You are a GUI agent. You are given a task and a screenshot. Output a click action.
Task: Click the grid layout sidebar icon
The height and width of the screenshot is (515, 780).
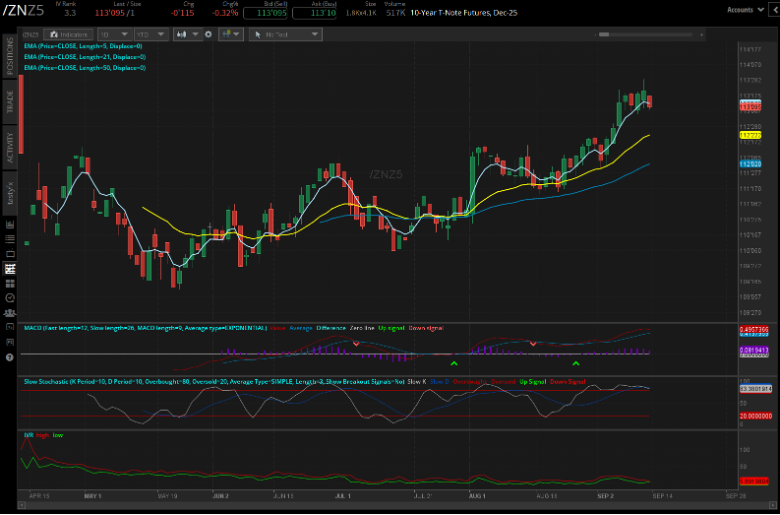coord(10,283)
